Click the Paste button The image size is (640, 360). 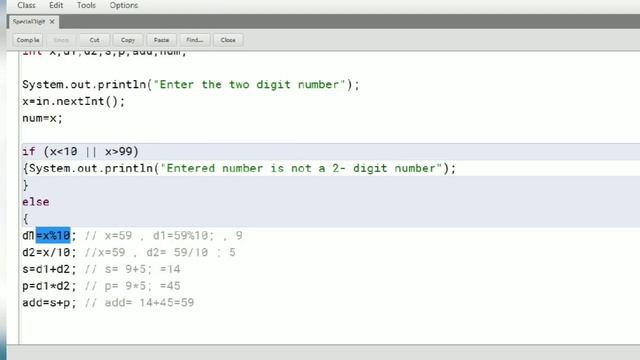(x=161, y=40)
